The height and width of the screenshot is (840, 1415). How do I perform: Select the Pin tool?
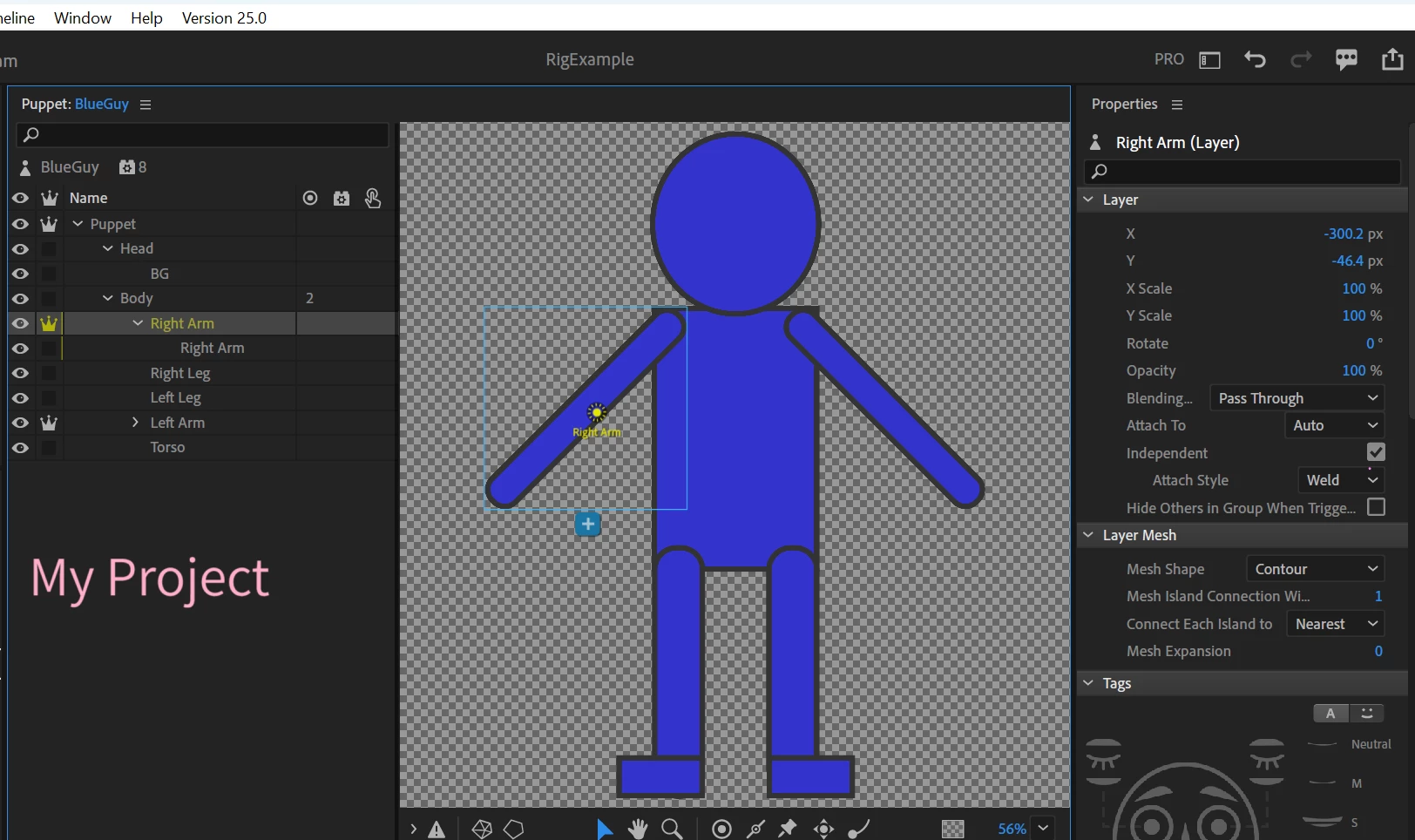point(789,829)
